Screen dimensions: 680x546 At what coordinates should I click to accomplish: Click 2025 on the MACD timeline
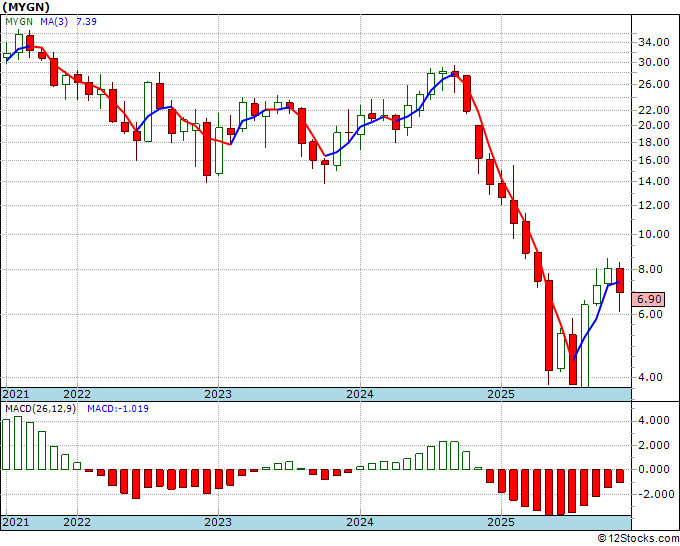tap(501, 522)
